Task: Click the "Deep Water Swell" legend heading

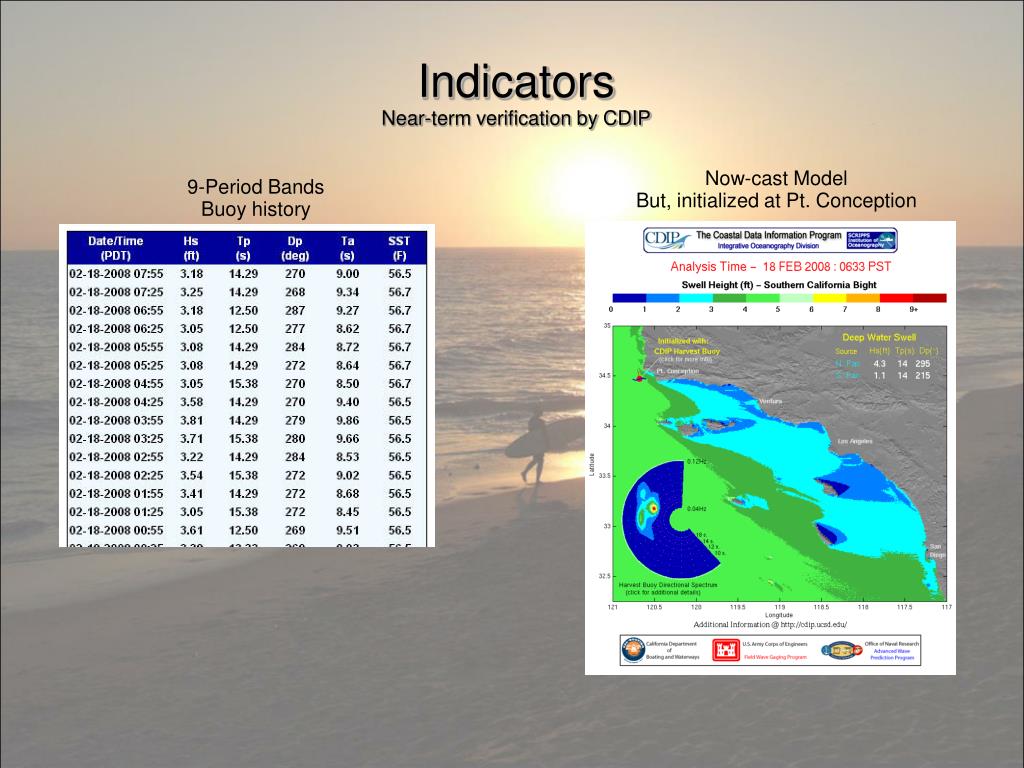Action: click(879, 338)
